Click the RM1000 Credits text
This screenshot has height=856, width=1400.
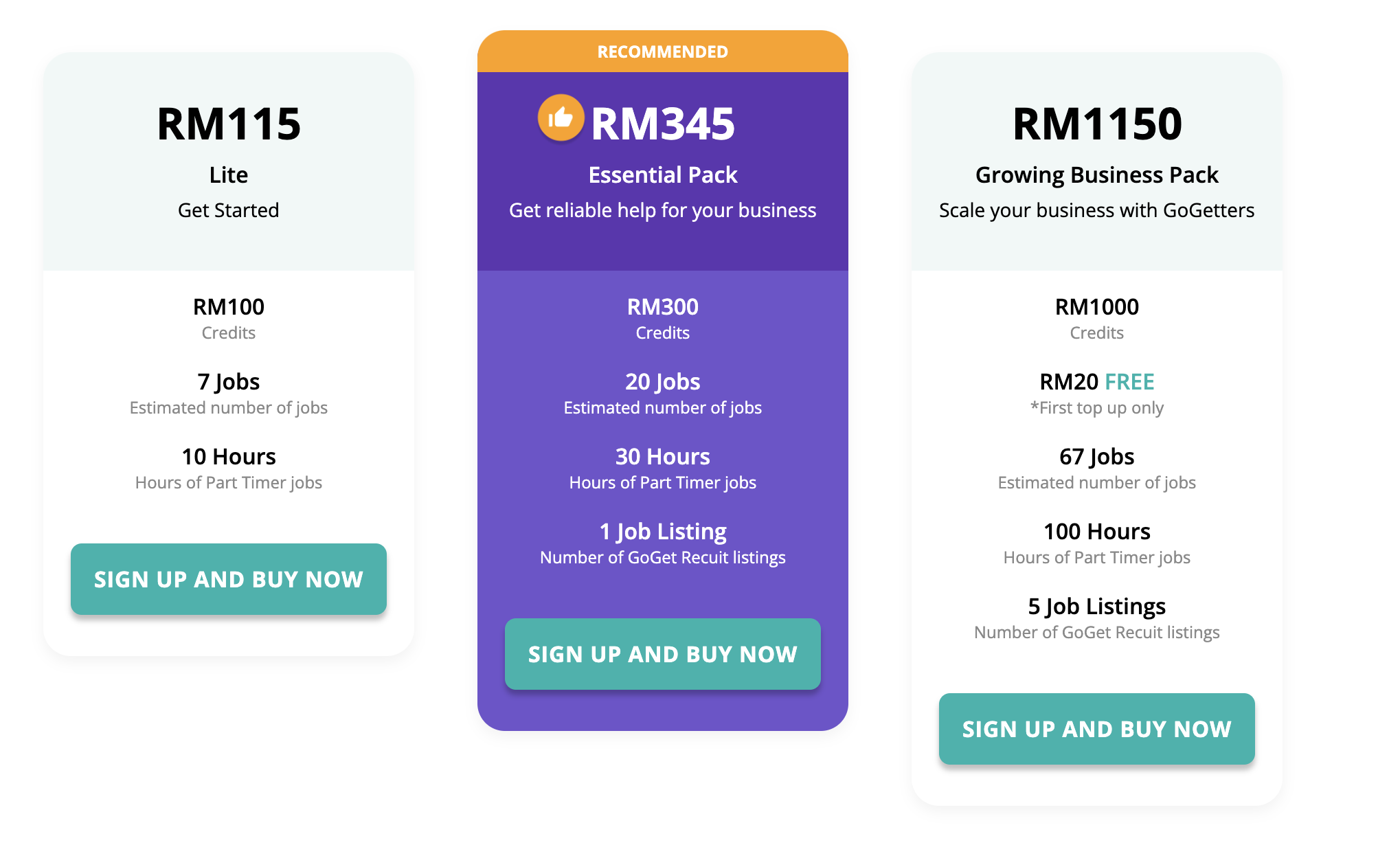point(1097,318)
